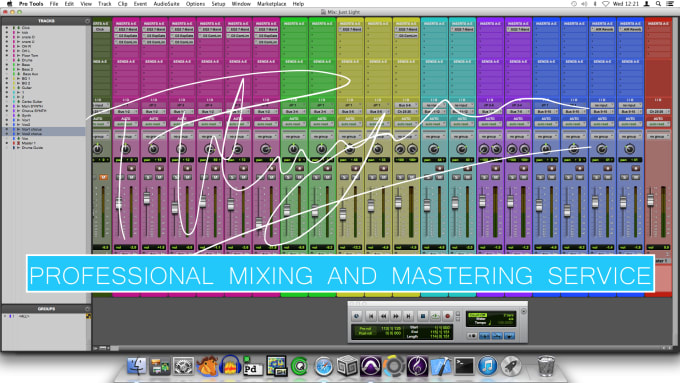
Task: Click the Click plug-in insert on the Click strip
Action: pyautogui.click(x=101, y=29)
